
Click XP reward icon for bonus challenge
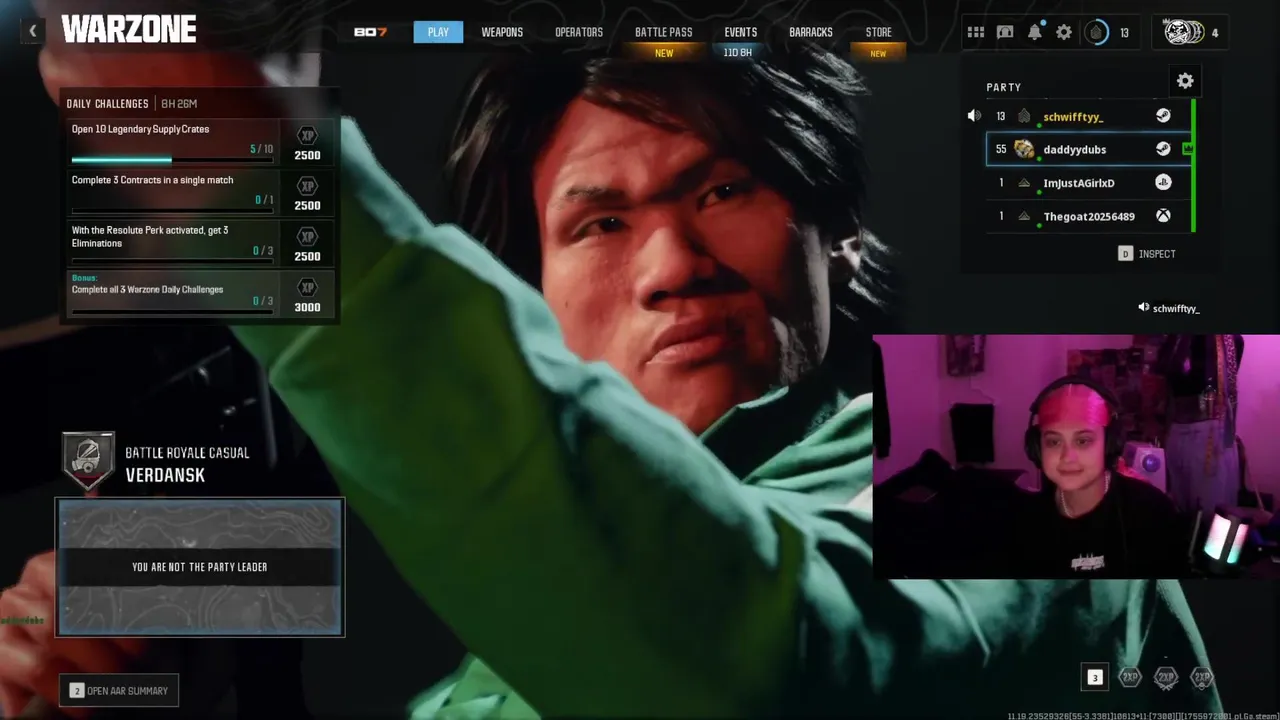tap(308, 288)
